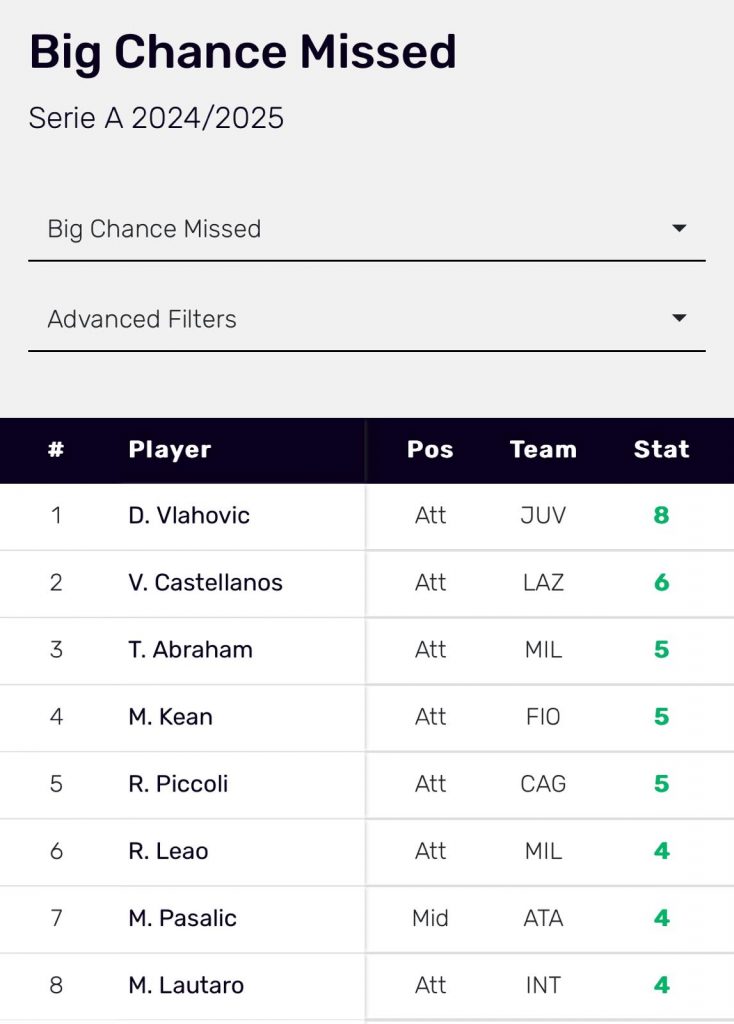Sort table by Team column header
This screenshot has height=1024, width=734.
(x=543, y=450)
